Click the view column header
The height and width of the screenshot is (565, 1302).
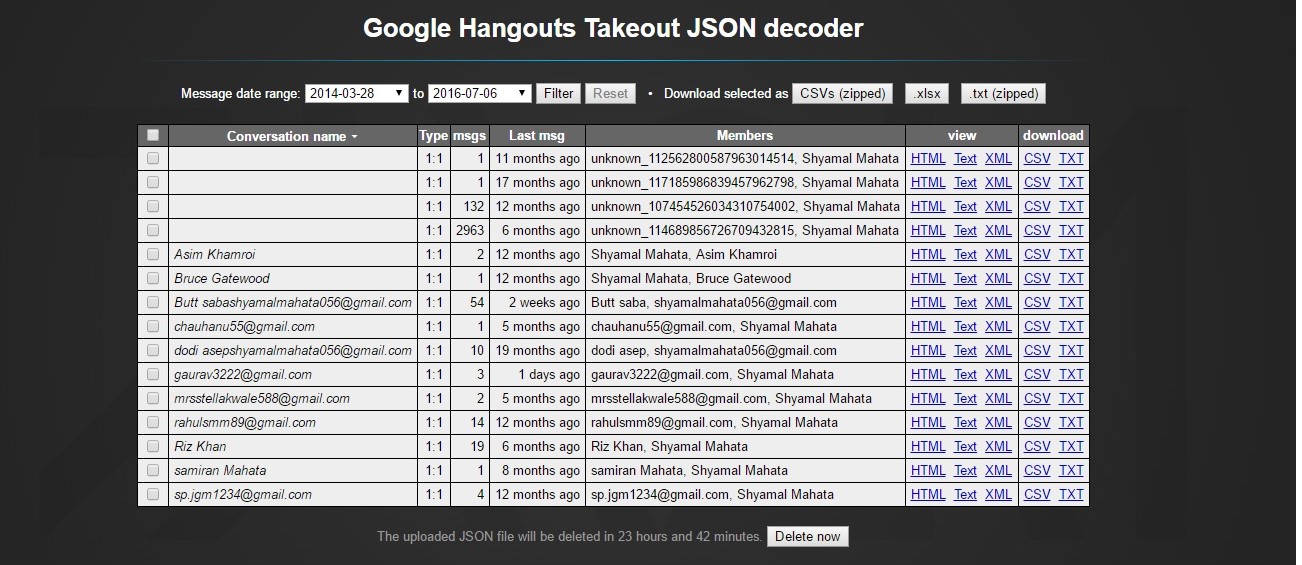click(962, 135)
